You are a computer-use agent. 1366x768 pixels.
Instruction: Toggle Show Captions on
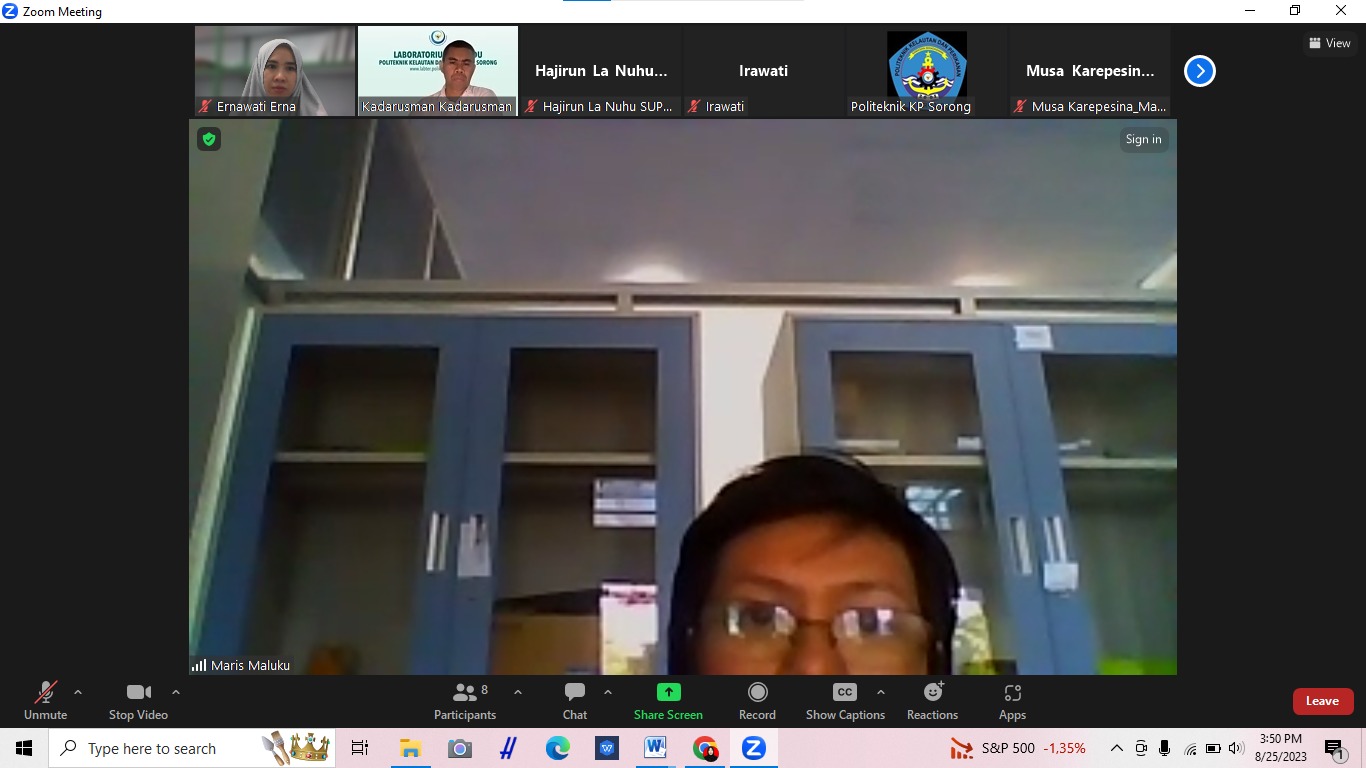[845, 701]
